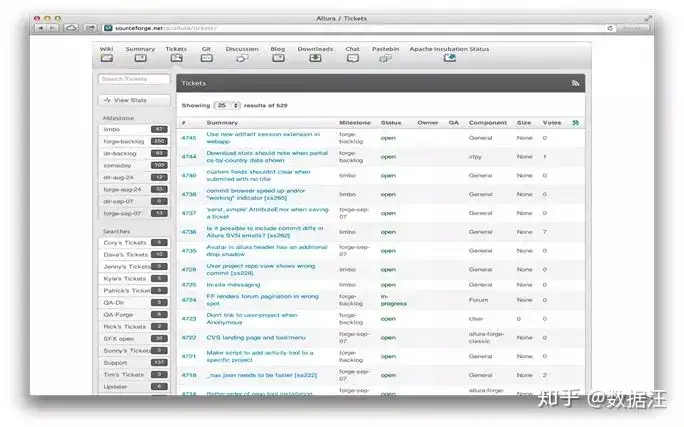Screen dimensions: 684x427
Task: Open the Jenny's Tickets saved search
Action: [x=134, y=266]
